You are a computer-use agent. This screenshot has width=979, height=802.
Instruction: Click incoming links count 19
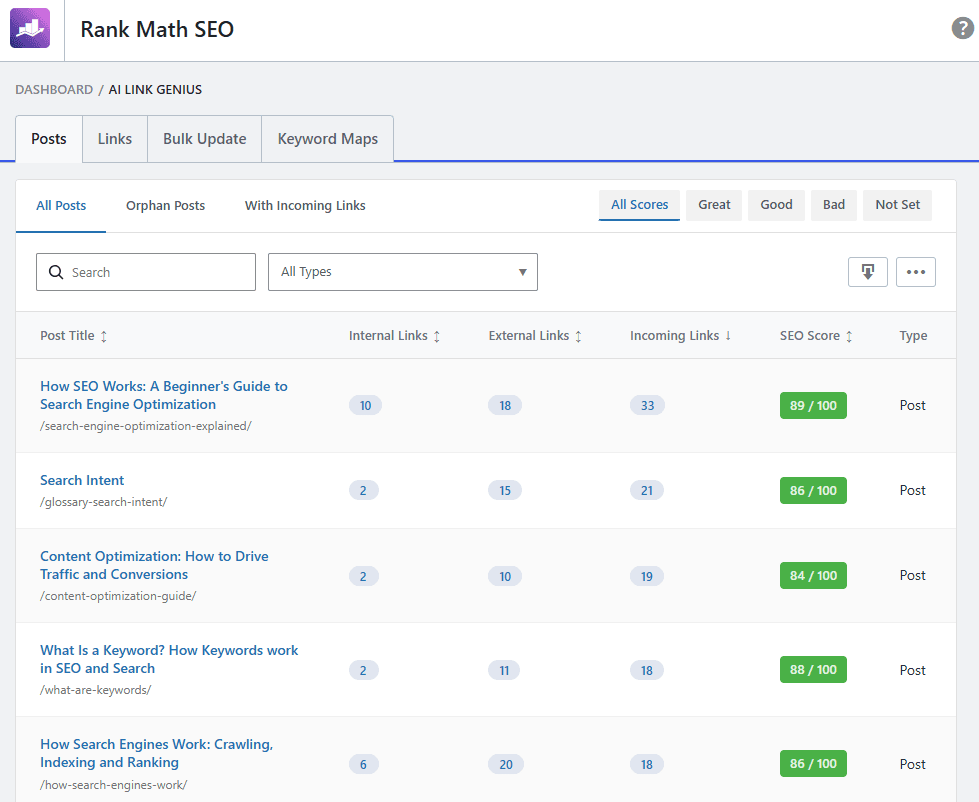647,576
